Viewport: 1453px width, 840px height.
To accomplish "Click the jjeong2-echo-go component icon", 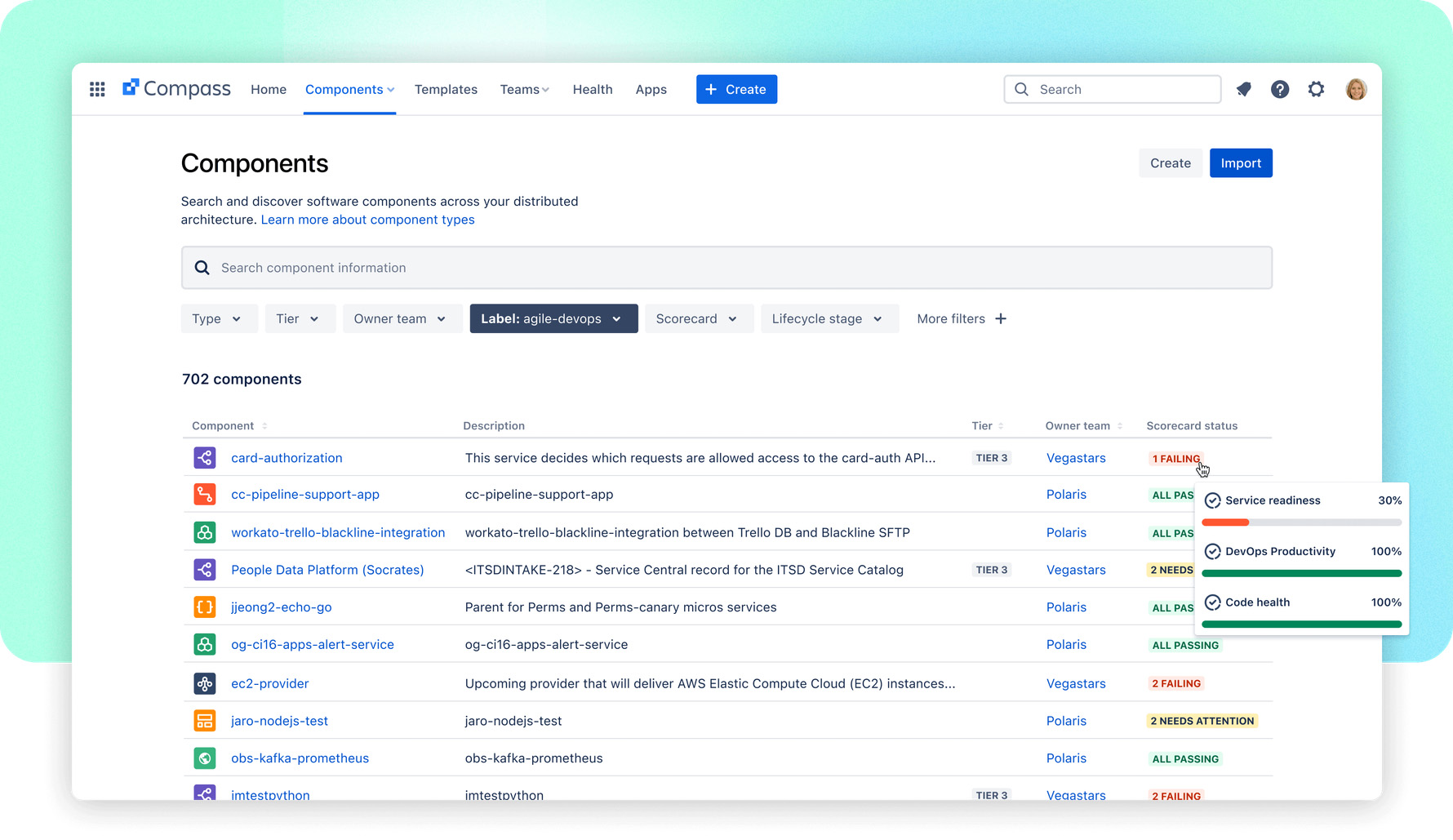I will [x=205, y=607].
